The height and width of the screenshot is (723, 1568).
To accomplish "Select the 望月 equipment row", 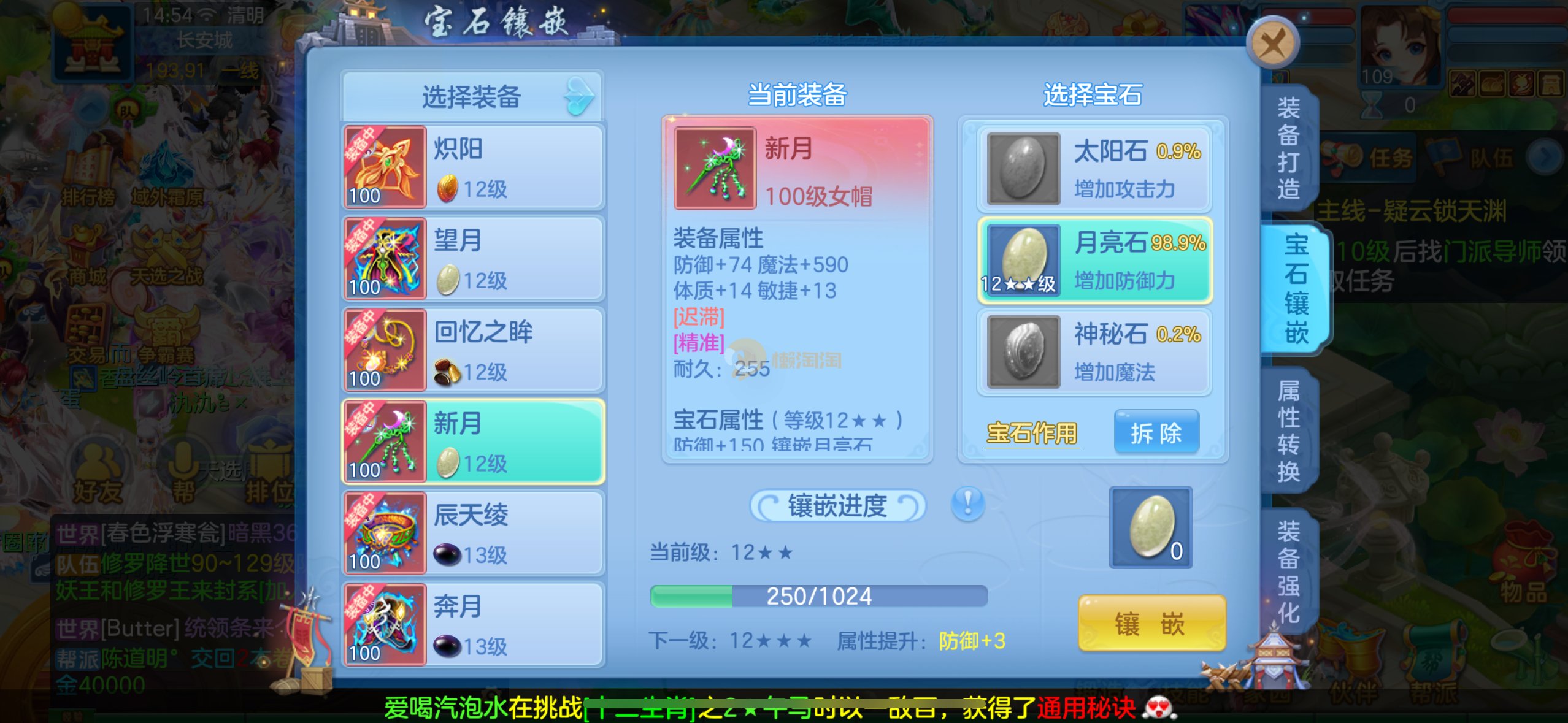I will tap(473, 259).
